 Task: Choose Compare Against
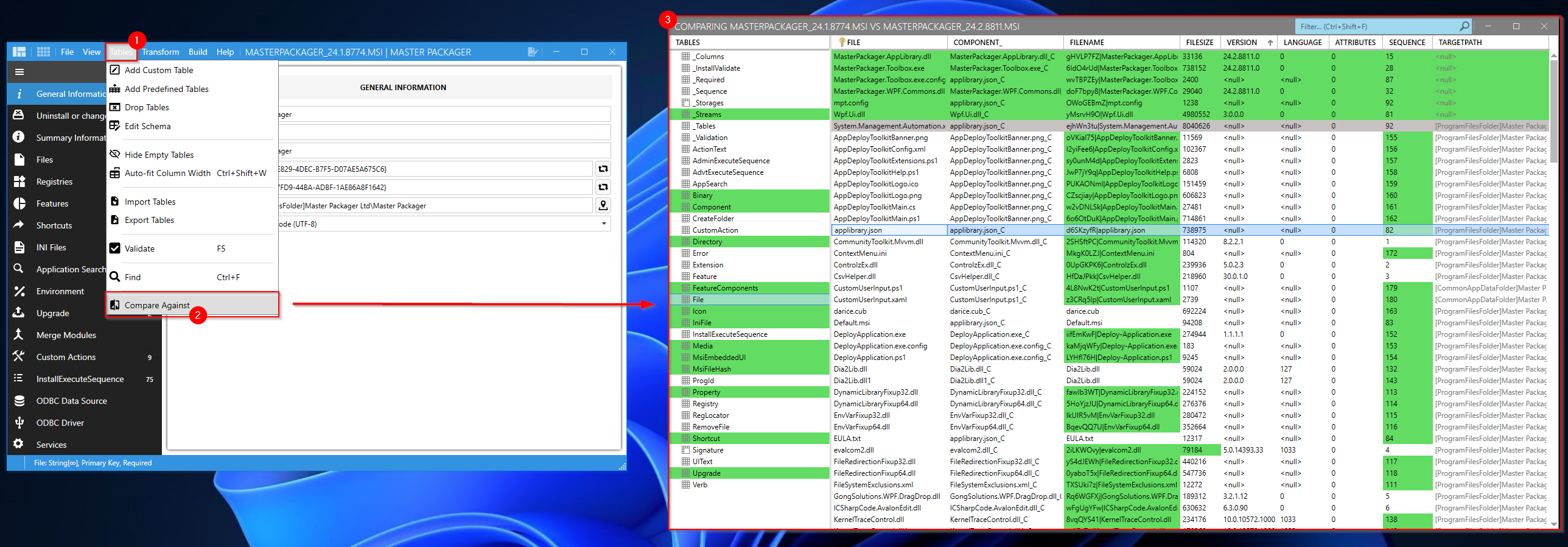[x=192, y=305]
